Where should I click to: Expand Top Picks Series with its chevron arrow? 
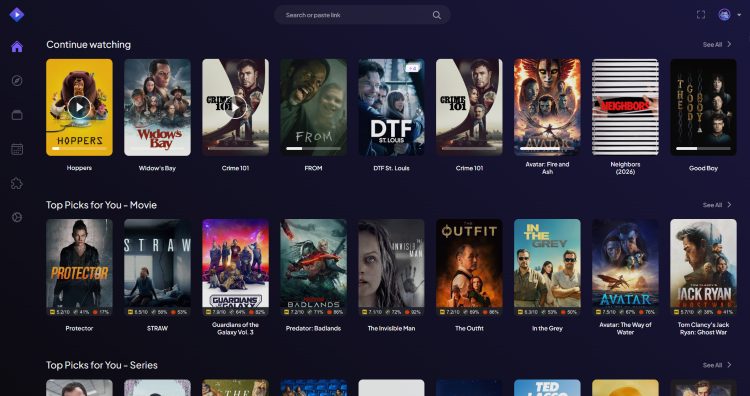(x=729, y=365)
